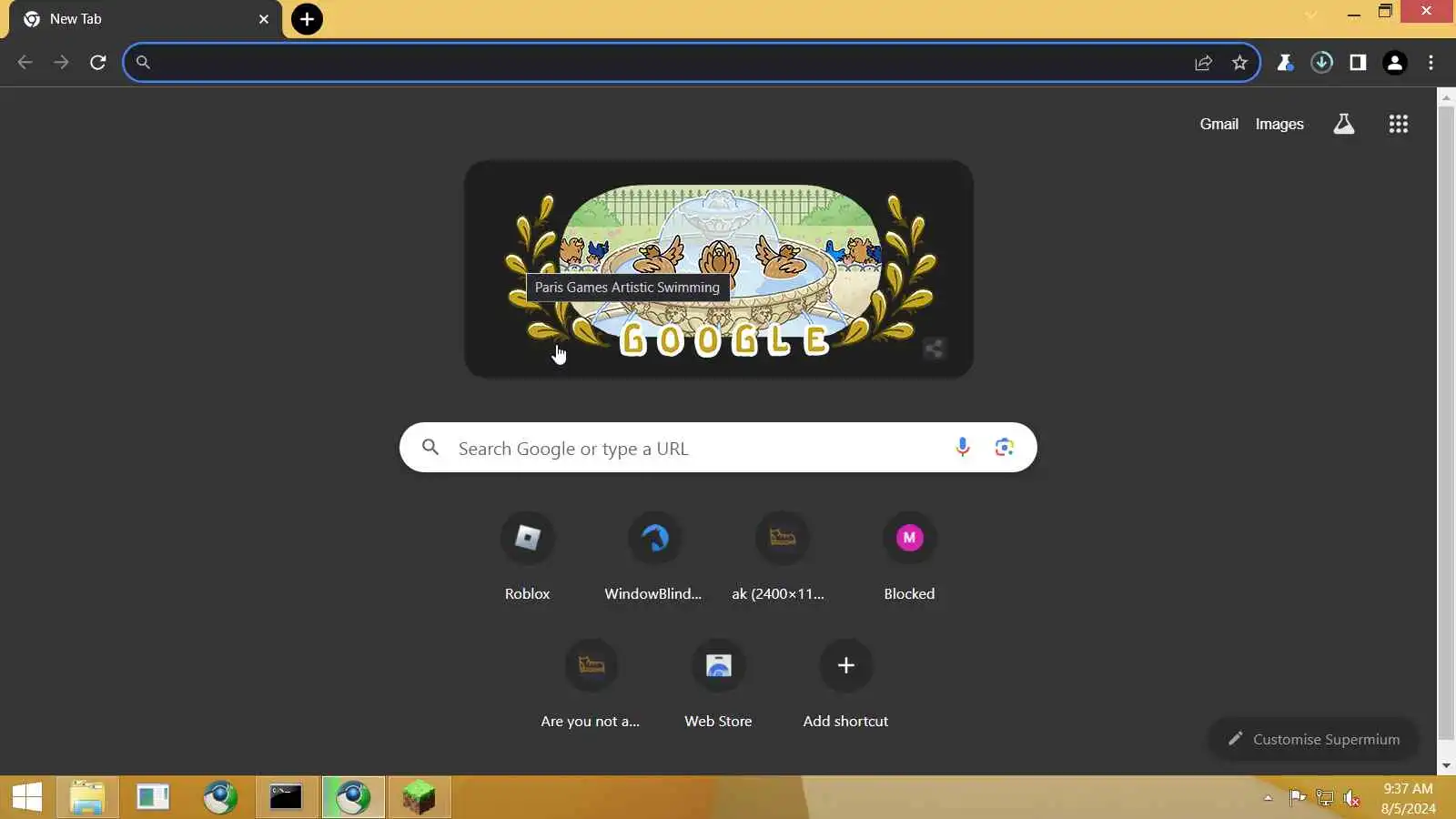Open the WindowBlinds shortcut
Viewport: 1456px width, 819px height.
(654, 556)
